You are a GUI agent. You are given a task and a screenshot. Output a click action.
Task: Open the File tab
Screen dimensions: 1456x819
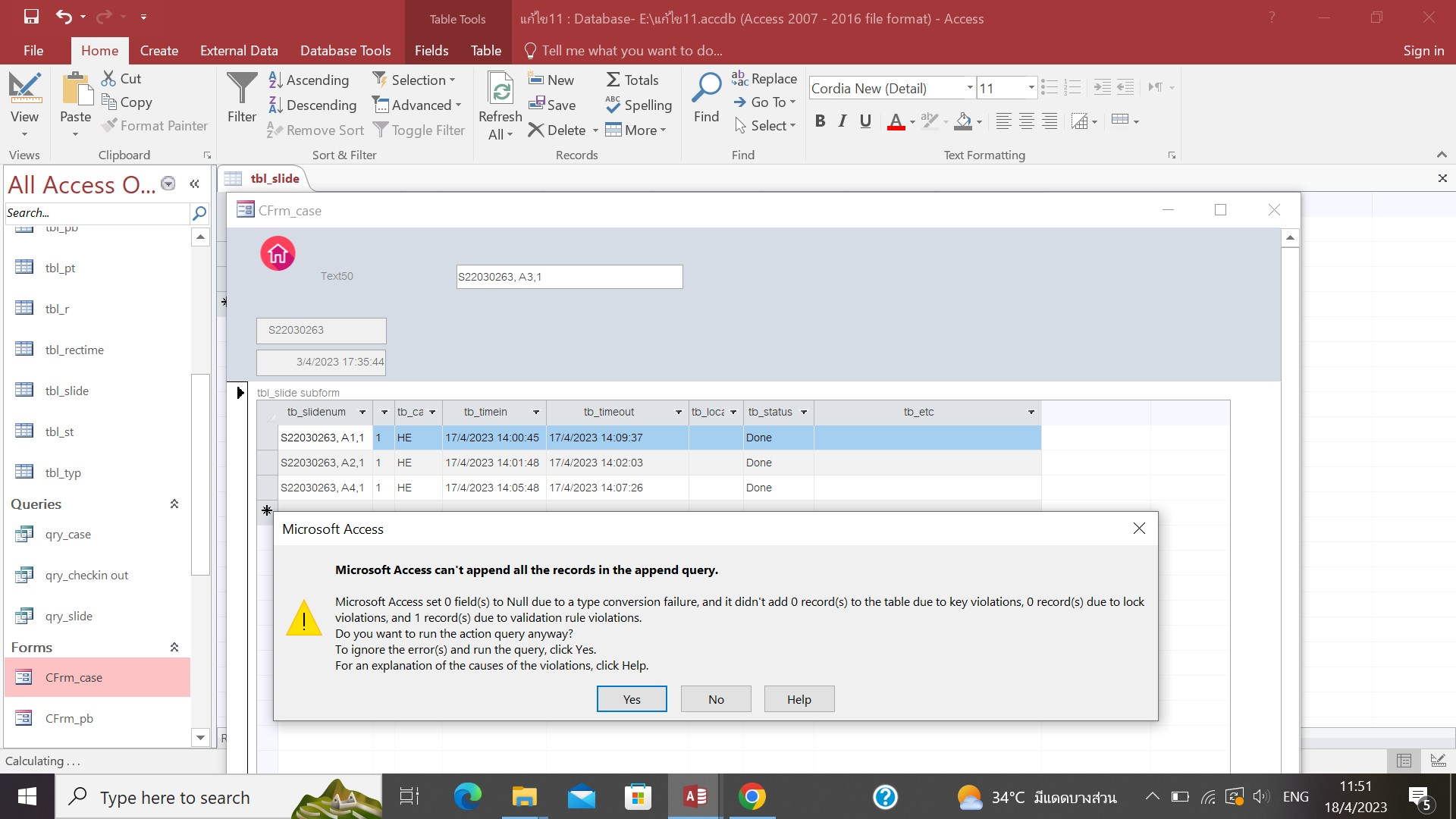[33, 50]
